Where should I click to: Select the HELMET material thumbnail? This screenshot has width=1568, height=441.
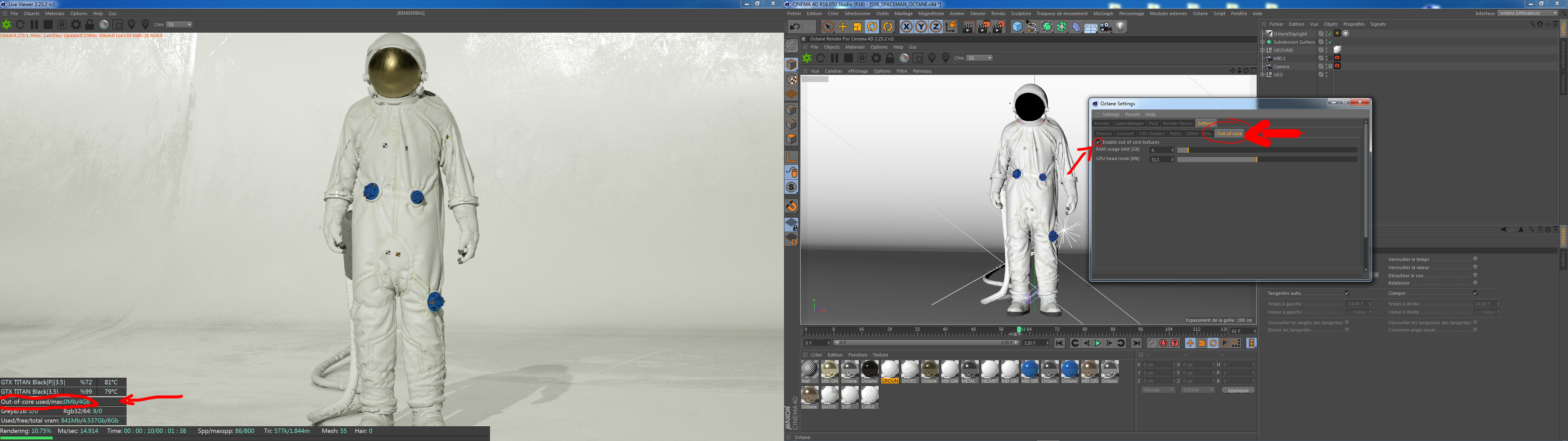tap(990, 369)
